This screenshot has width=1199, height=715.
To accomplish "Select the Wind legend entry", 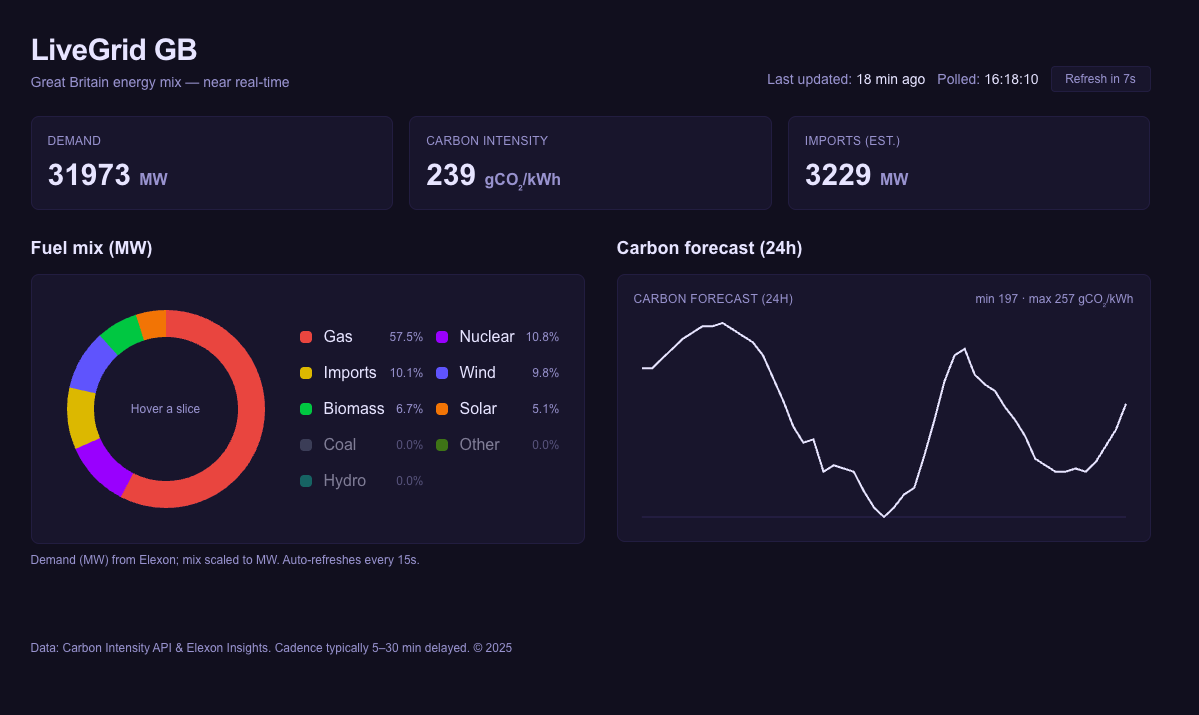I will (477, 373).
